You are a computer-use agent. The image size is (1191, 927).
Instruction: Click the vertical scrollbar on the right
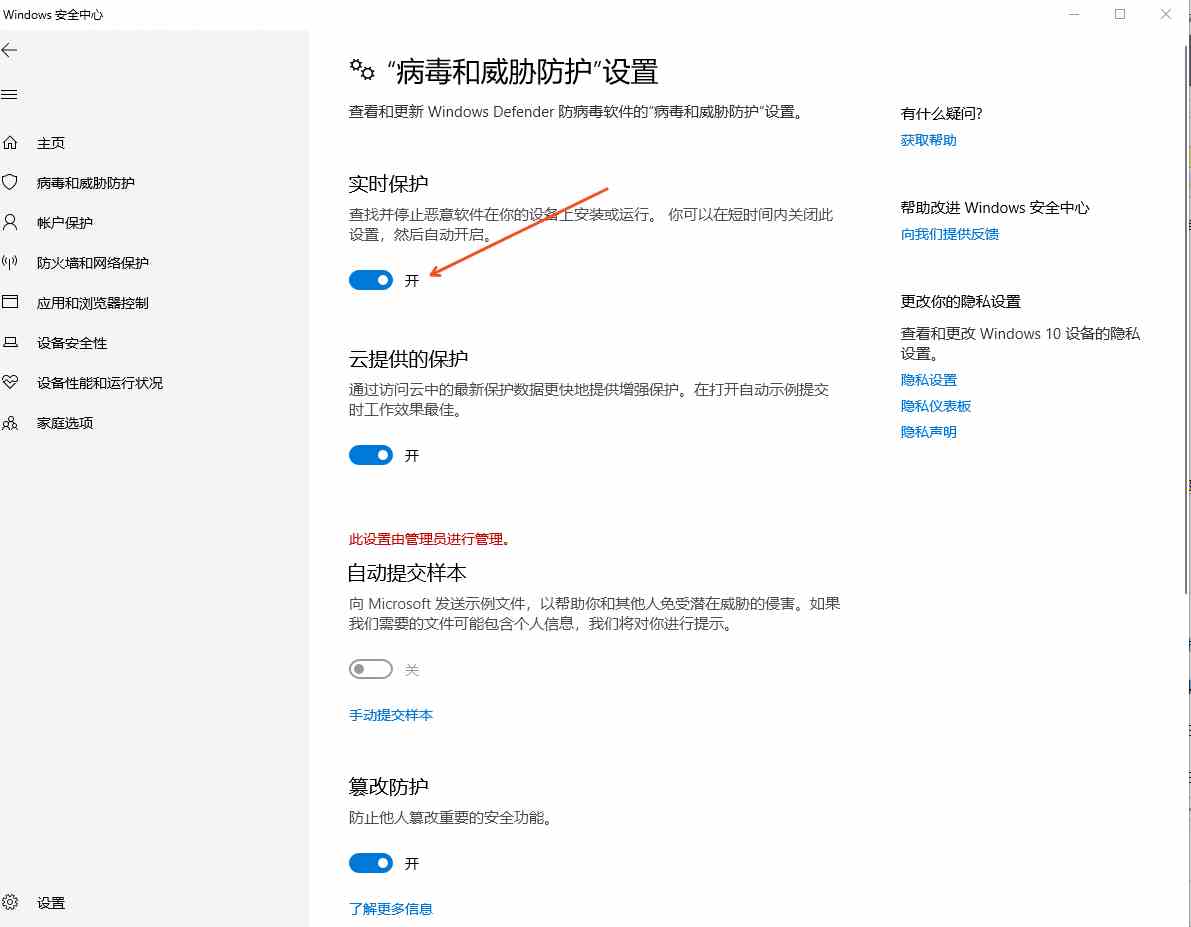pyautogui.click(x=1186, y=319)
